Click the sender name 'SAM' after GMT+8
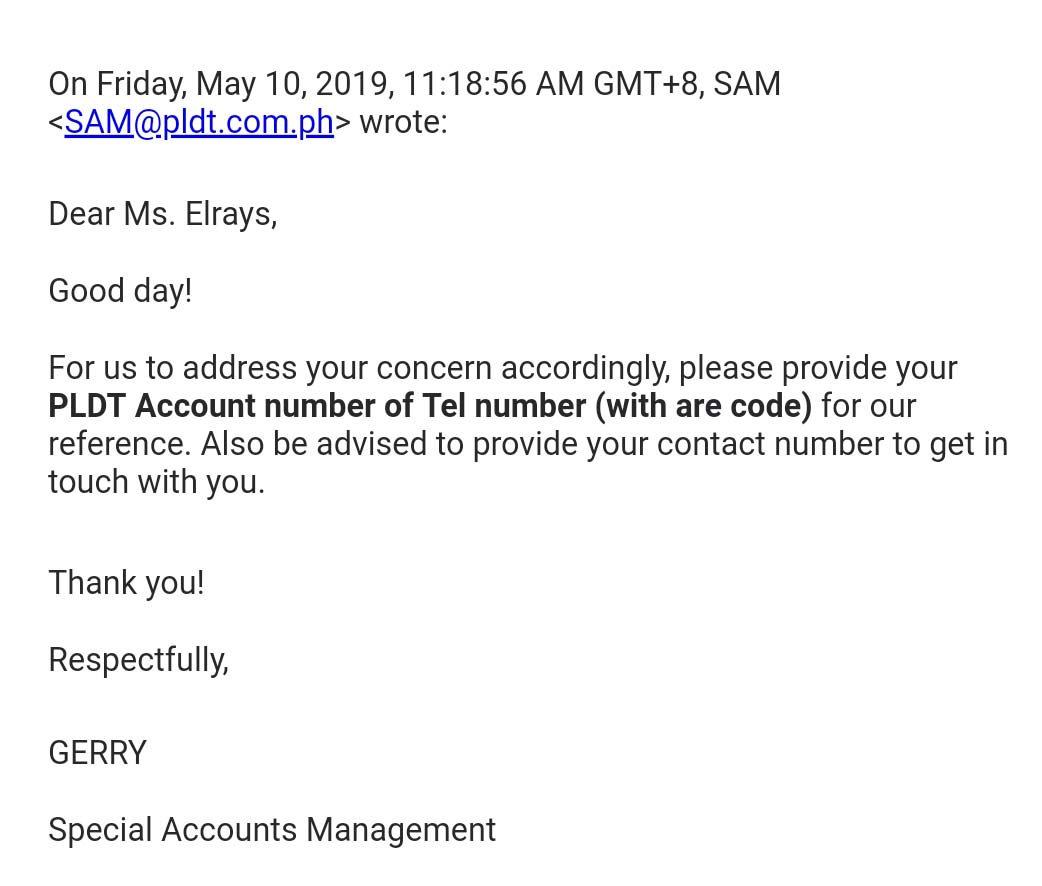The height and width of the screenshot is (886, 1042). (x=746, y=84)
